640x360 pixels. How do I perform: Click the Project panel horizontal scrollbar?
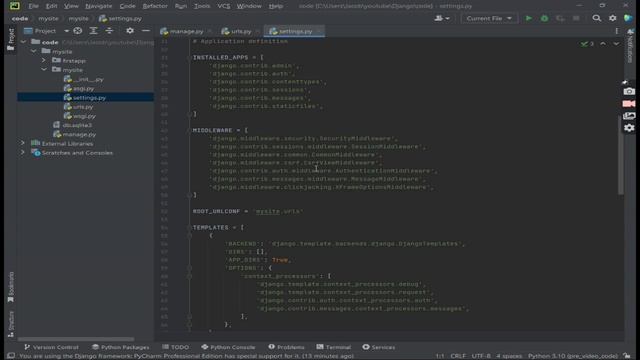[x=76, y=339]
